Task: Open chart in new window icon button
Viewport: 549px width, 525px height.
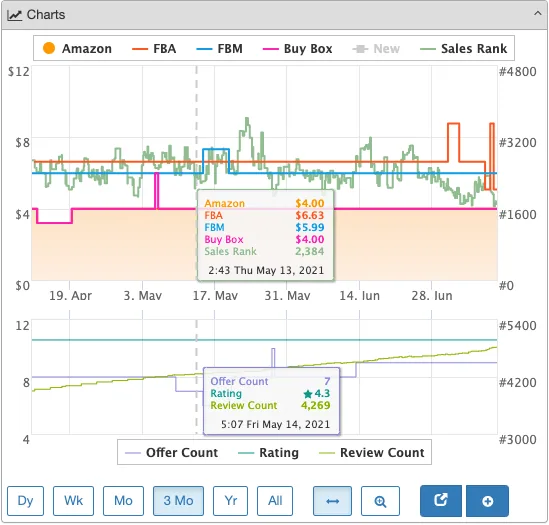Action: [x=441, y=501]
